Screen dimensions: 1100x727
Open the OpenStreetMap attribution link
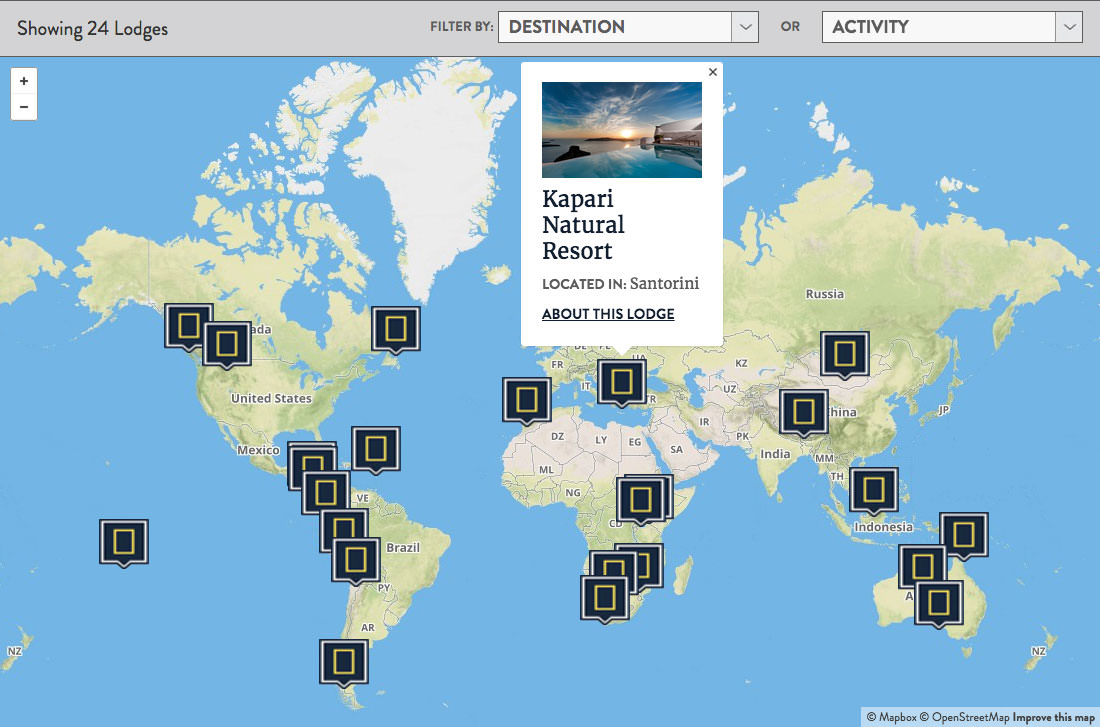point(965,717)
